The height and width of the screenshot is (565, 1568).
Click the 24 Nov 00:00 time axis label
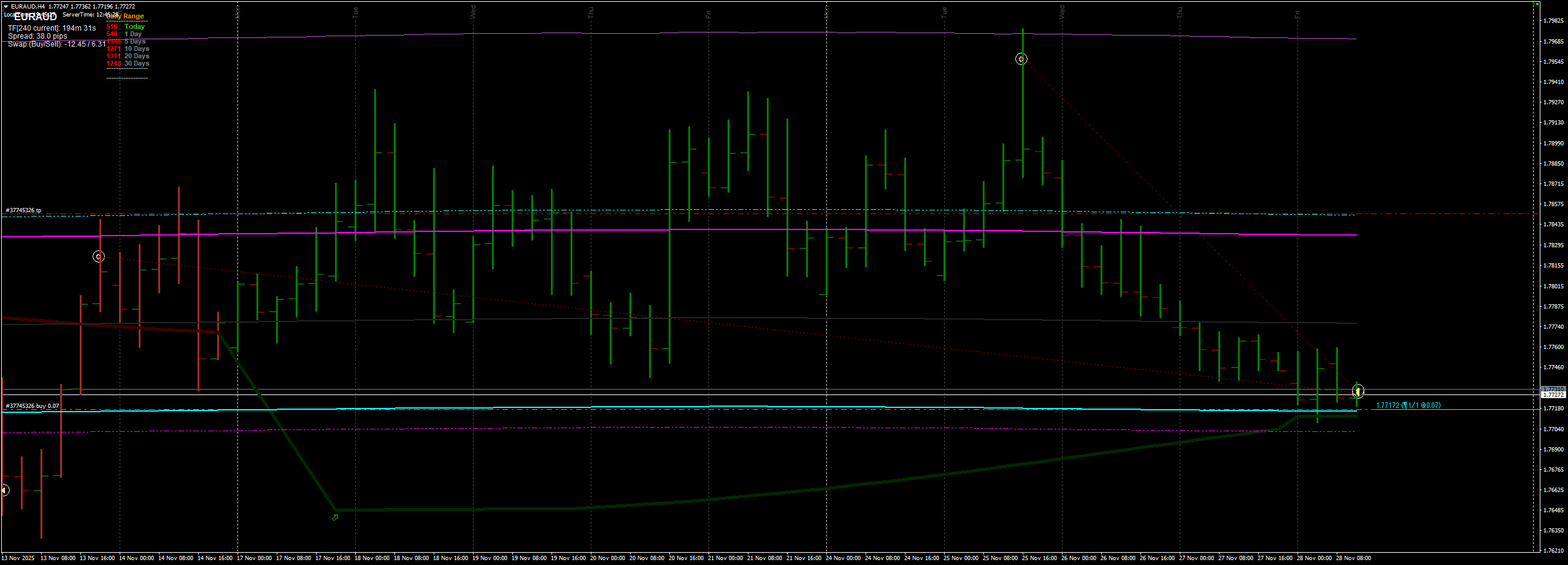[x=843, y=558]
